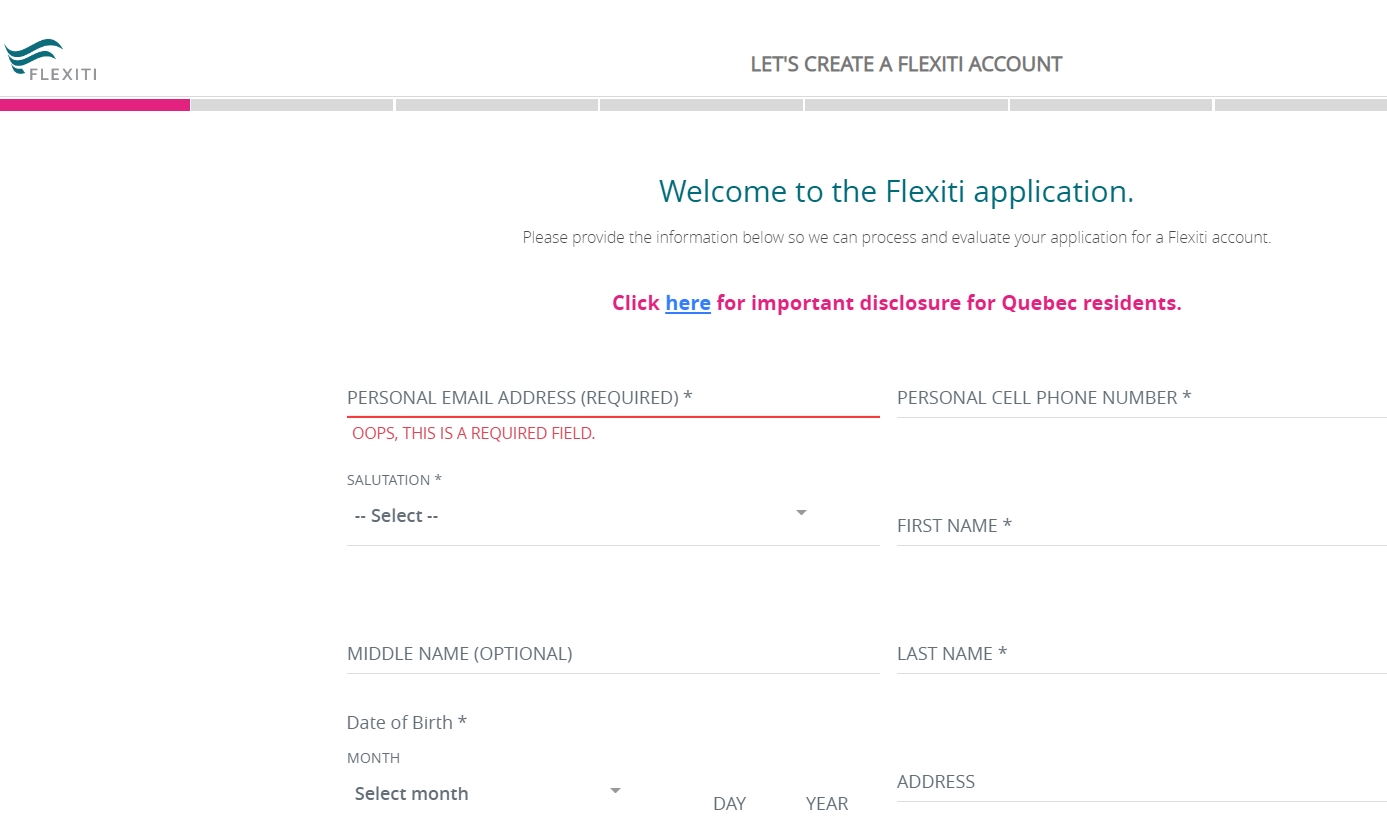
Task: Click the 'Let's Create a Flexiti Account' title
Action: (x=906, y=65)
